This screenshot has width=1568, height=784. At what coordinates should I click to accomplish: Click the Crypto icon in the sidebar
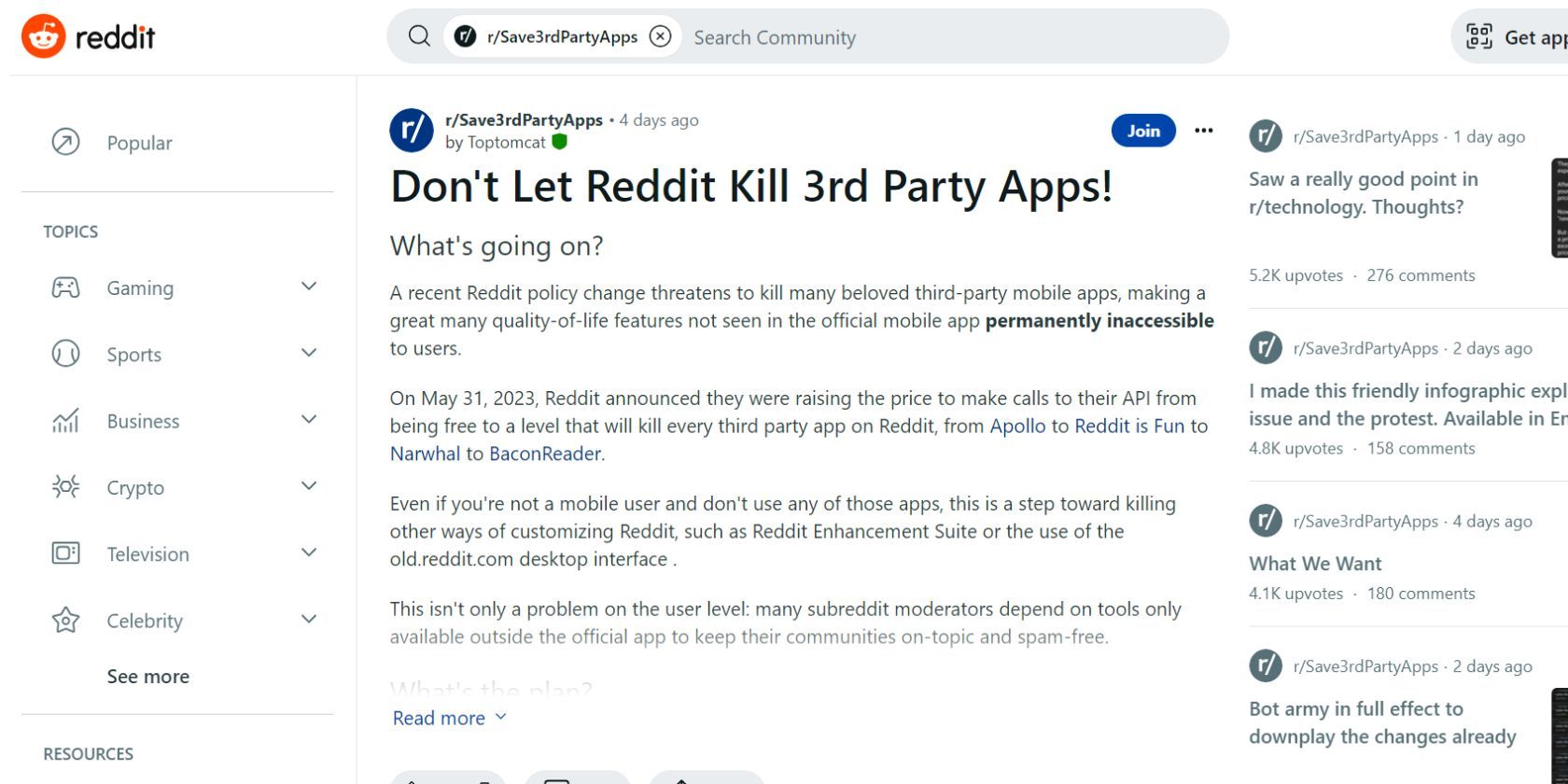click(65, 486)
